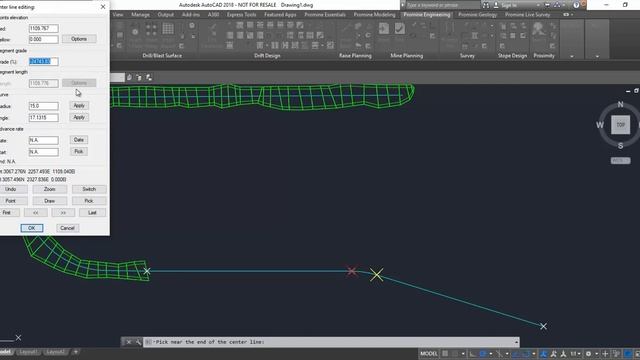Close the command line with its X icon
This screenshot has width=640, height=360.
coord(128,342)
